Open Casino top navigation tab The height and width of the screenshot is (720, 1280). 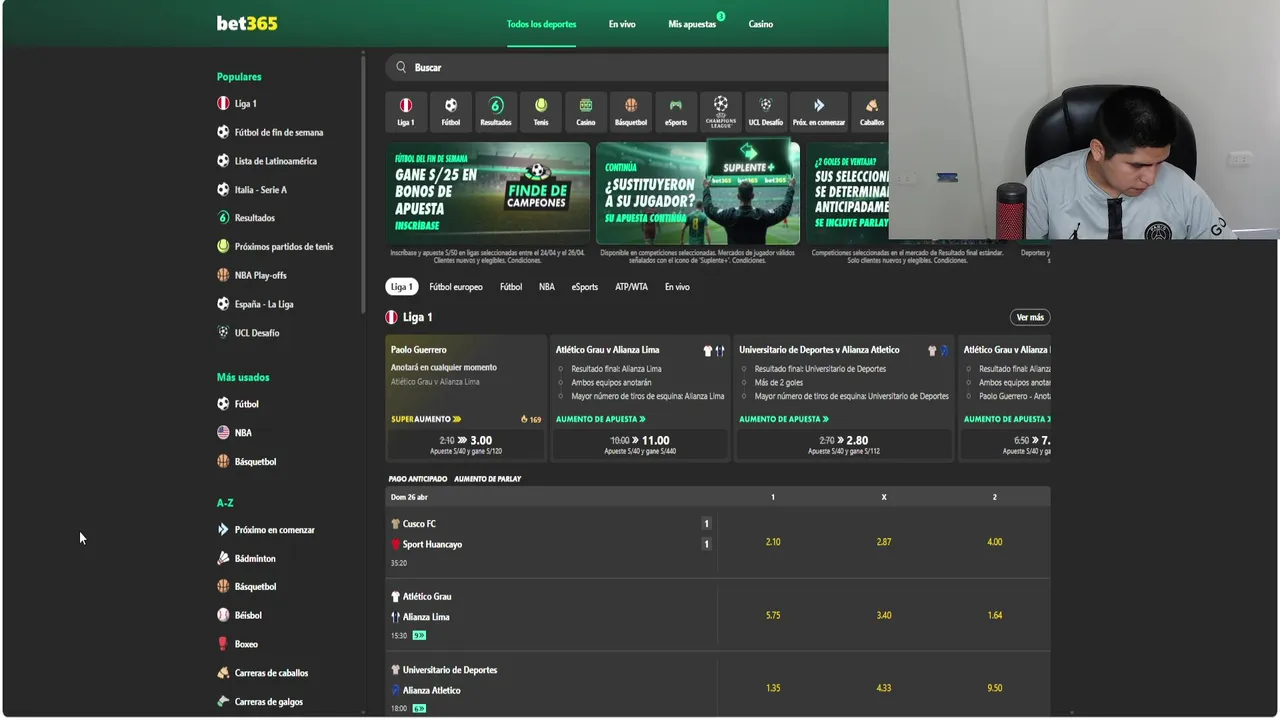(x=761, y=24)
